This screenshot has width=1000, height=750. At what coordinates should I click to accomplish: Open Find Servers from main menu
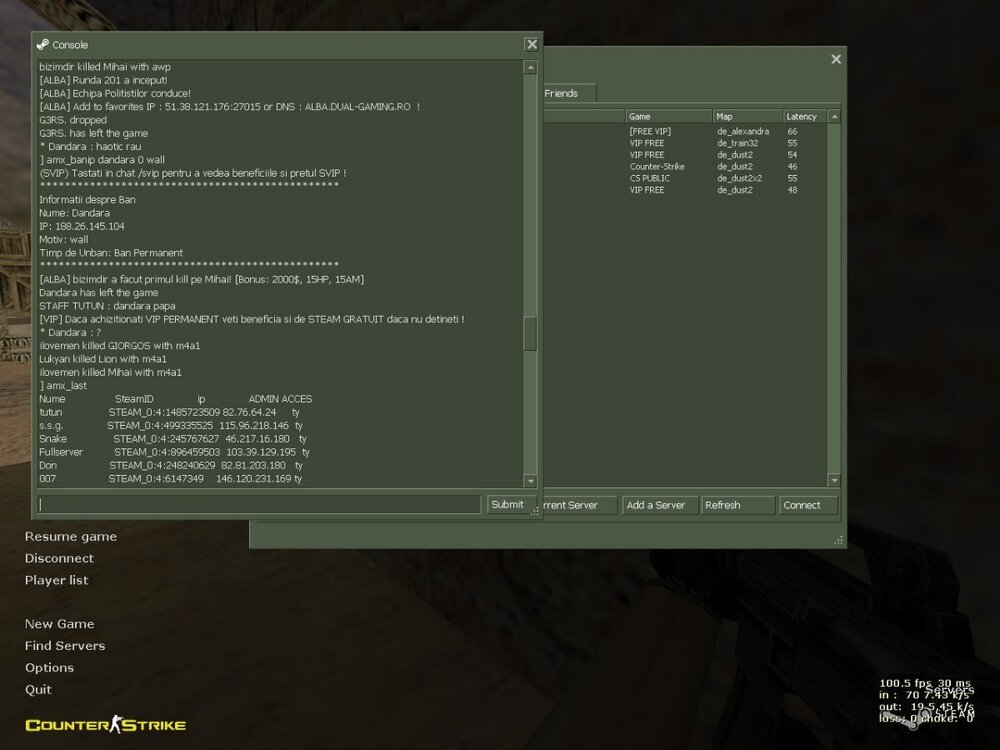(65, 646)
